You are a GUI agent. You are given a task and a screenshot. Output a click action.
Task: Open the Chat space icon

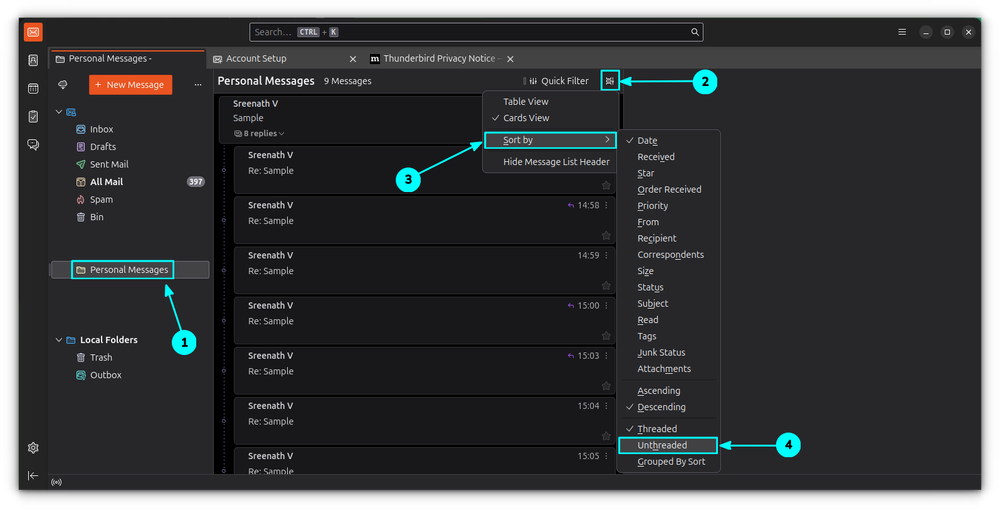tap(33, 145)
